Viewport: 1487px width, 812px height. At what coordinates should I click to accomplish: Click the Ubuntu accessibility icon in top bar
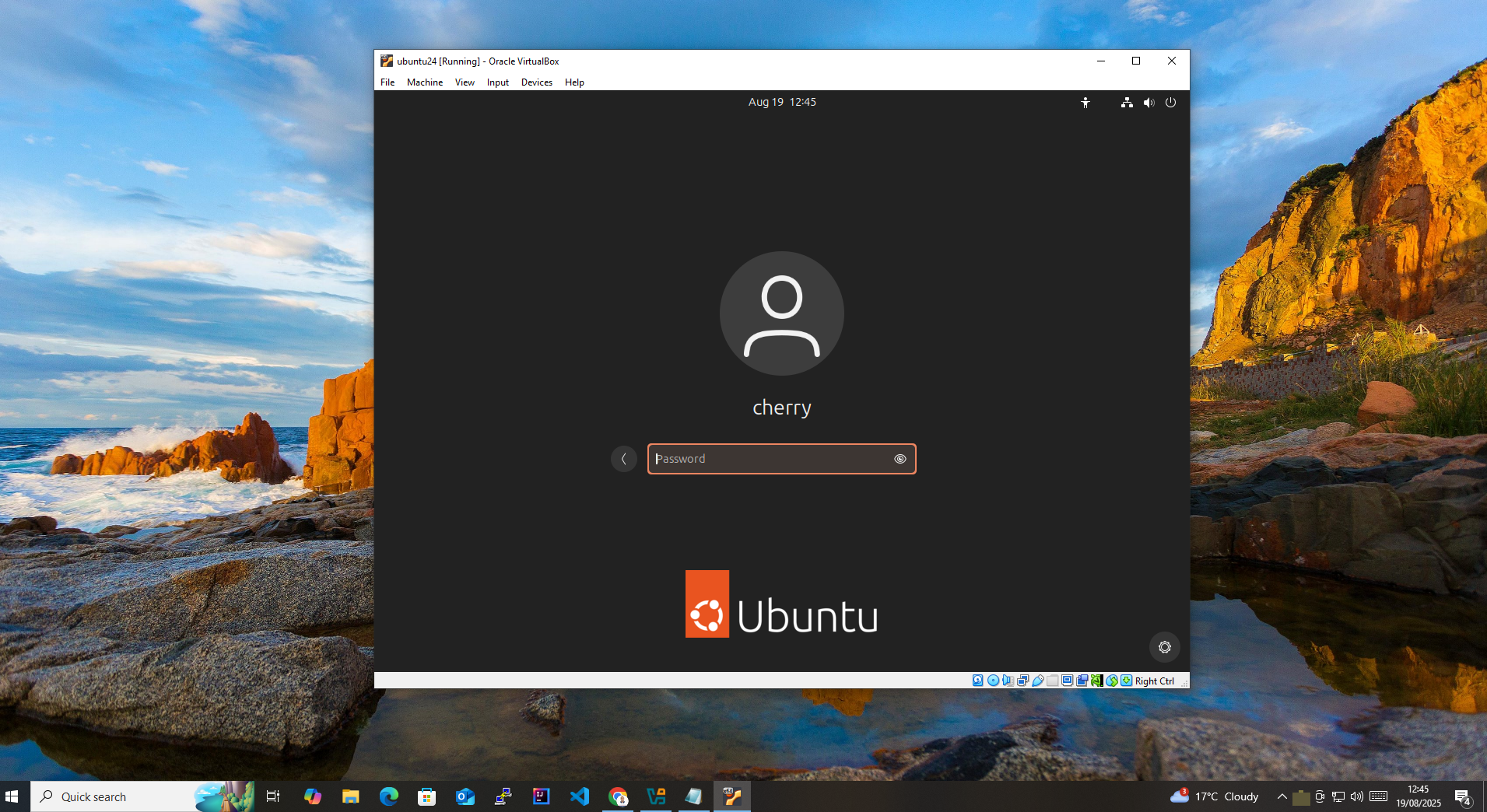coord(1085,103)
